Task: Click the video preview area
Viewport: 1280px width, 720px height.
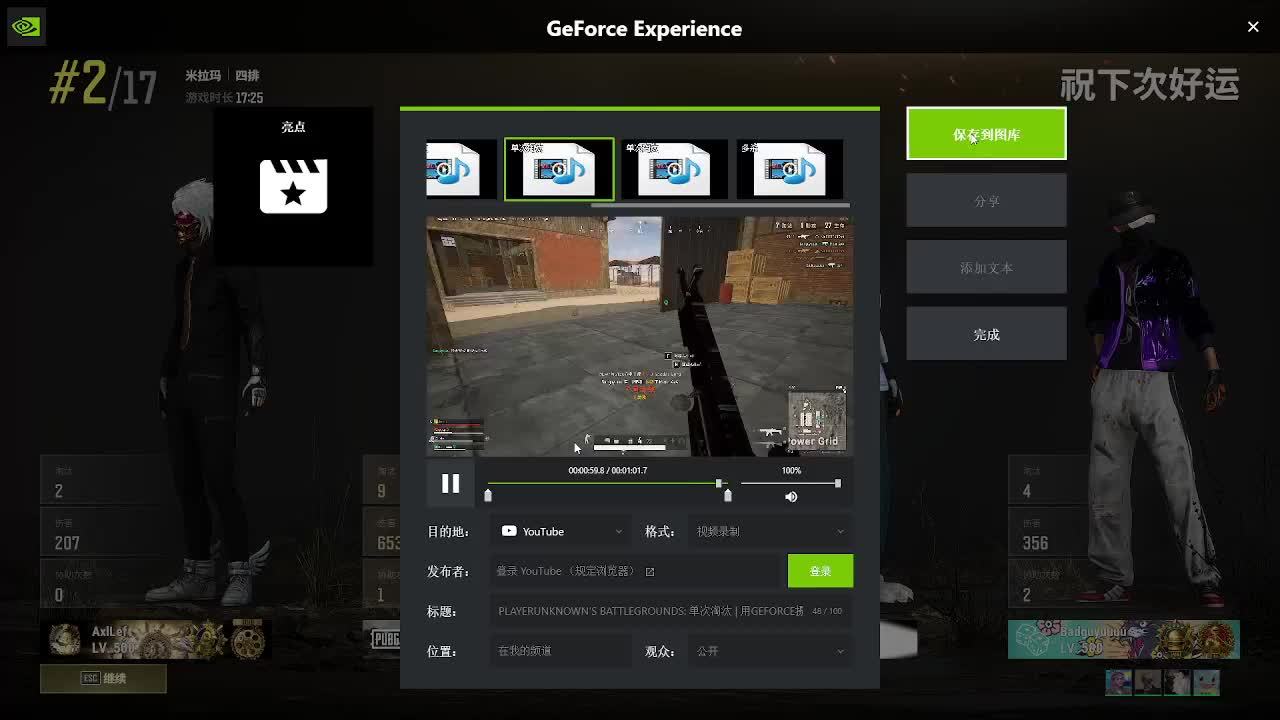Action: point(640,336)
